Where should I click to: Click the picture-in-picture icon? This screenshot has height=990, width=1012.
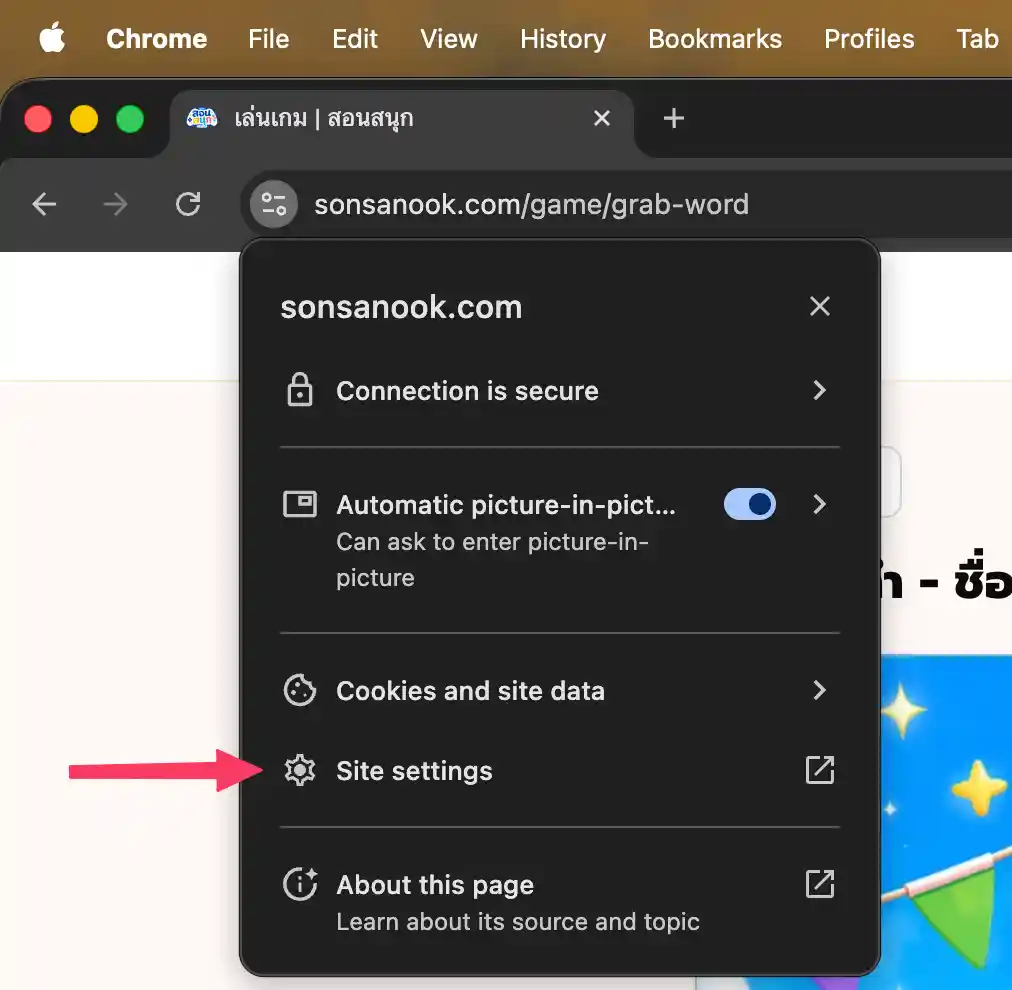pos(300,505)
